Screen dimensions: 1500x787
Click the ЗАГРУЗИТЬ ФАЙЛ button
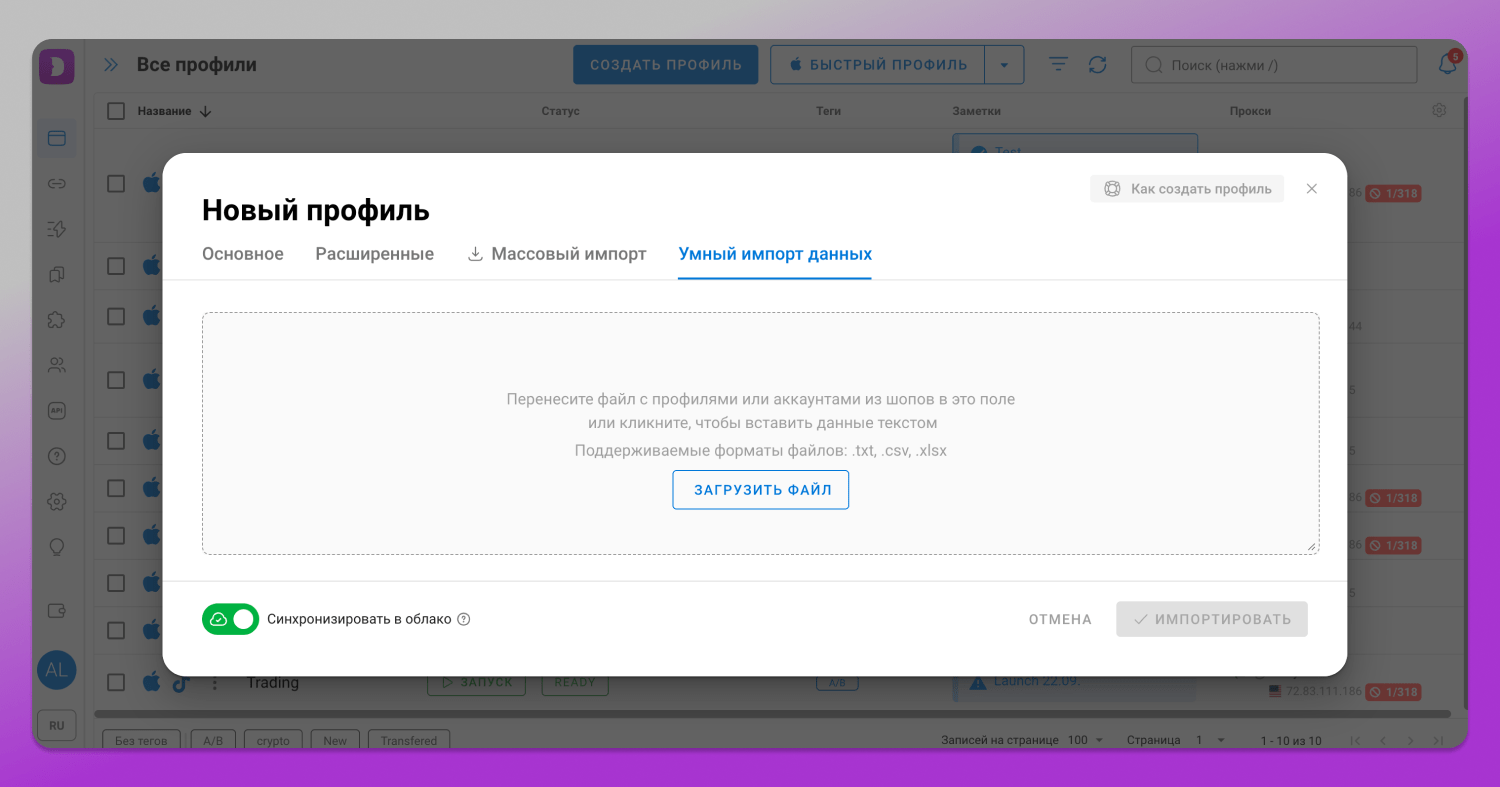[761, 490]
